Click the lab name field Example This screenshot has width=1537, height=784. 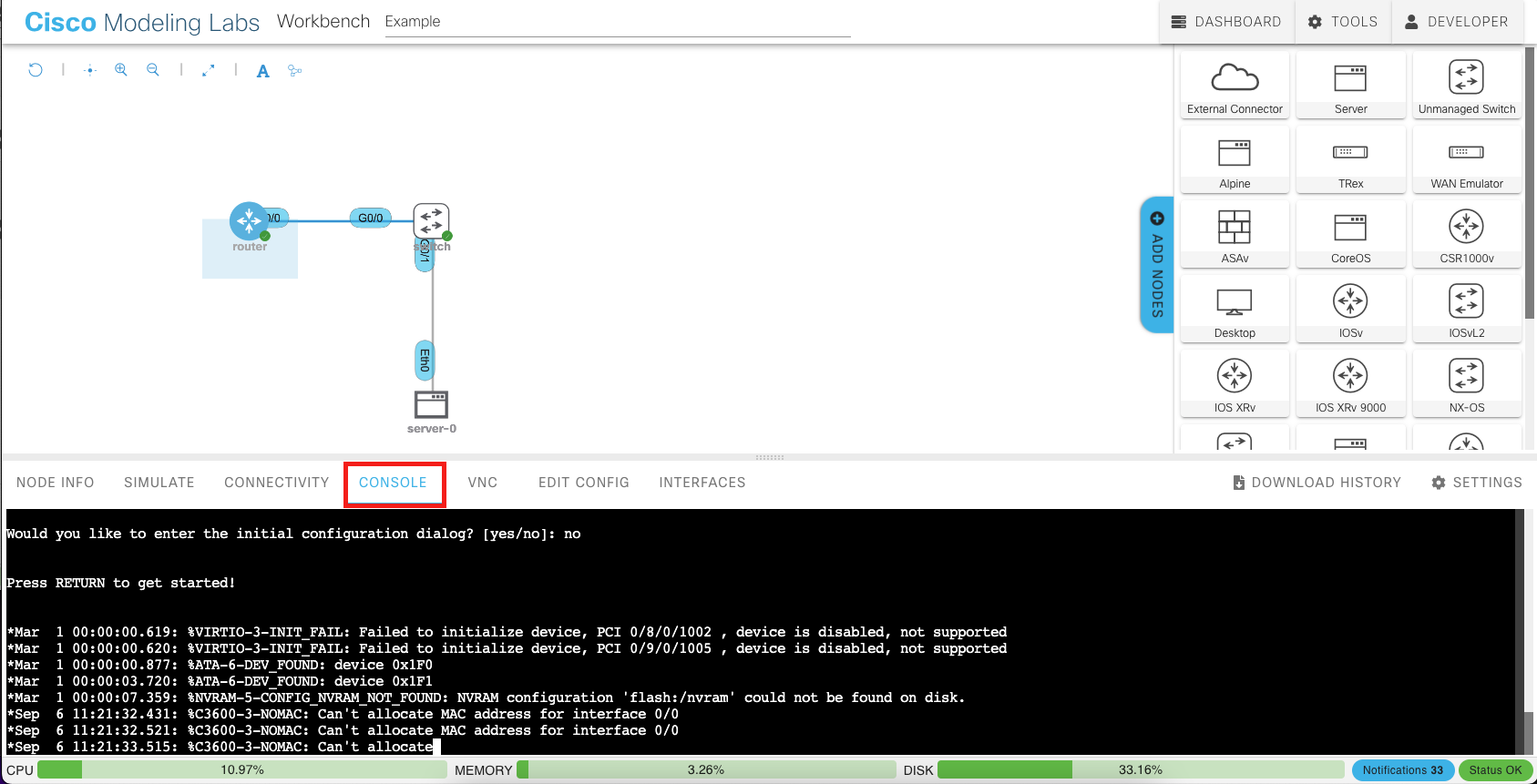click(x=617, y=22)
